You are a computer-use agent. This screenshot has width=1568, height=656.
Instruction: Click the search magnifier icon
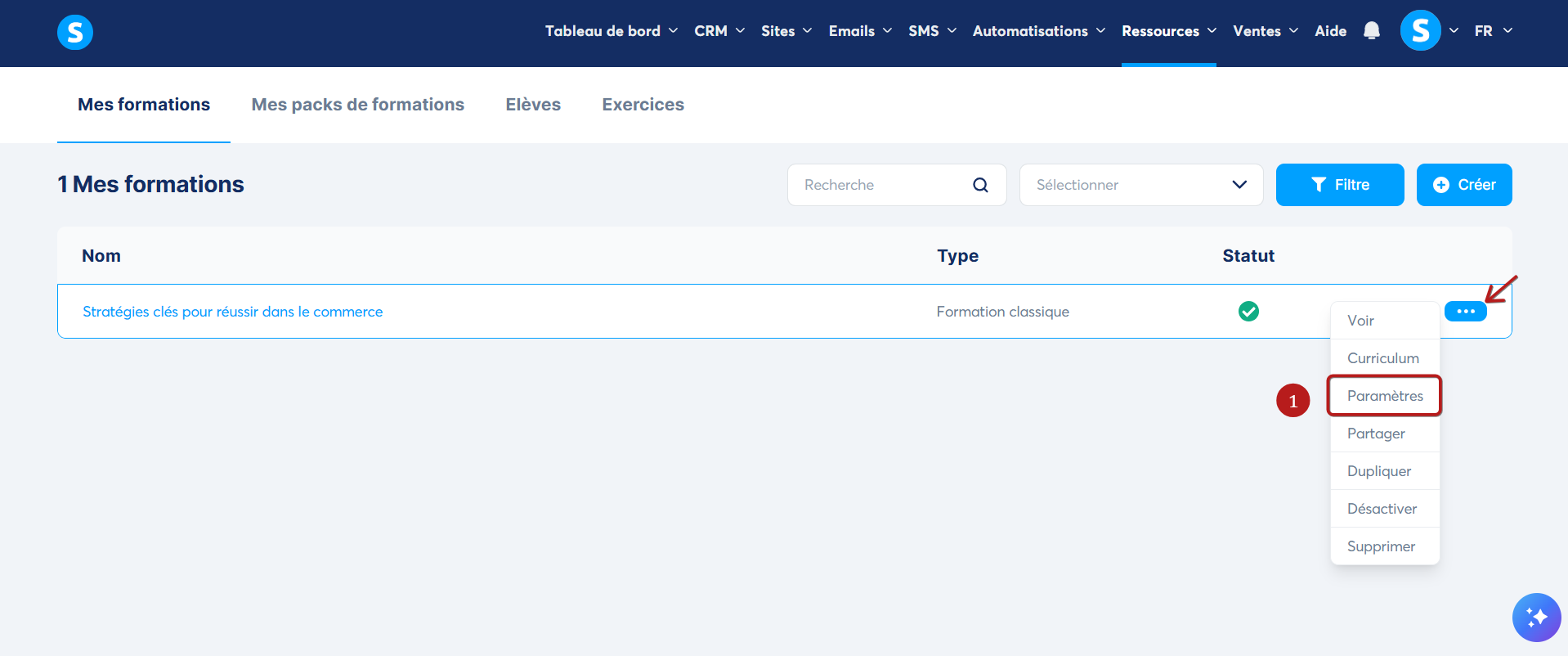tap(980, 185)
